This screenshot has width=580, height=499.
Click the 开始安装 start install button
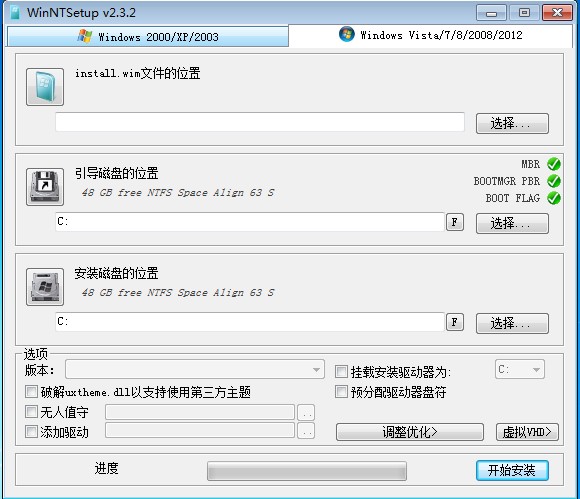512,471
